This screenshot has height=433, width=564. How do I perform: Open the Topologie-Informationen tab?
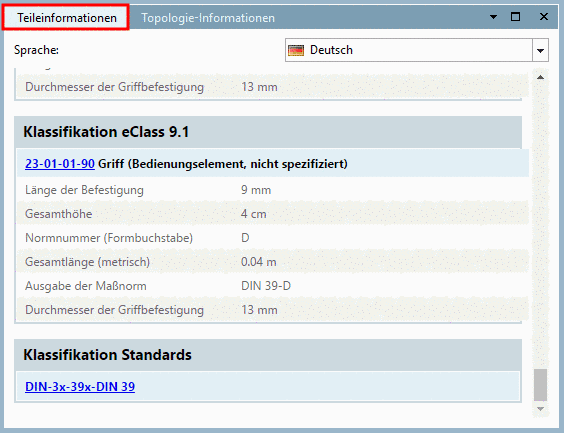coord(208,18)
